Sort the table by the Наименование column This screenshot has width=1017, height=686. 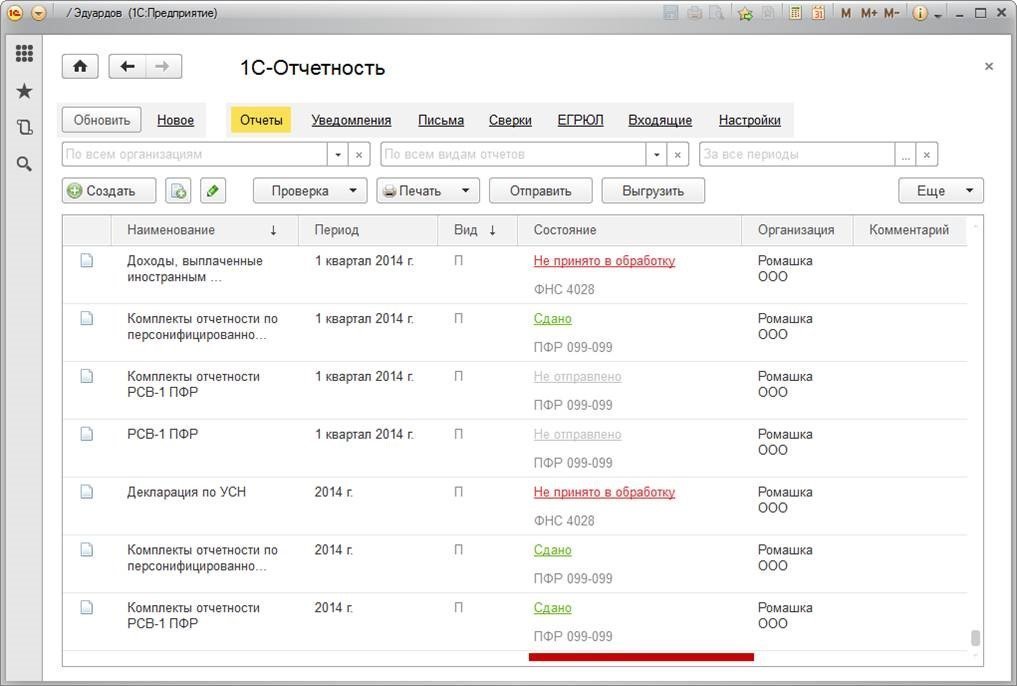(205, 230)
